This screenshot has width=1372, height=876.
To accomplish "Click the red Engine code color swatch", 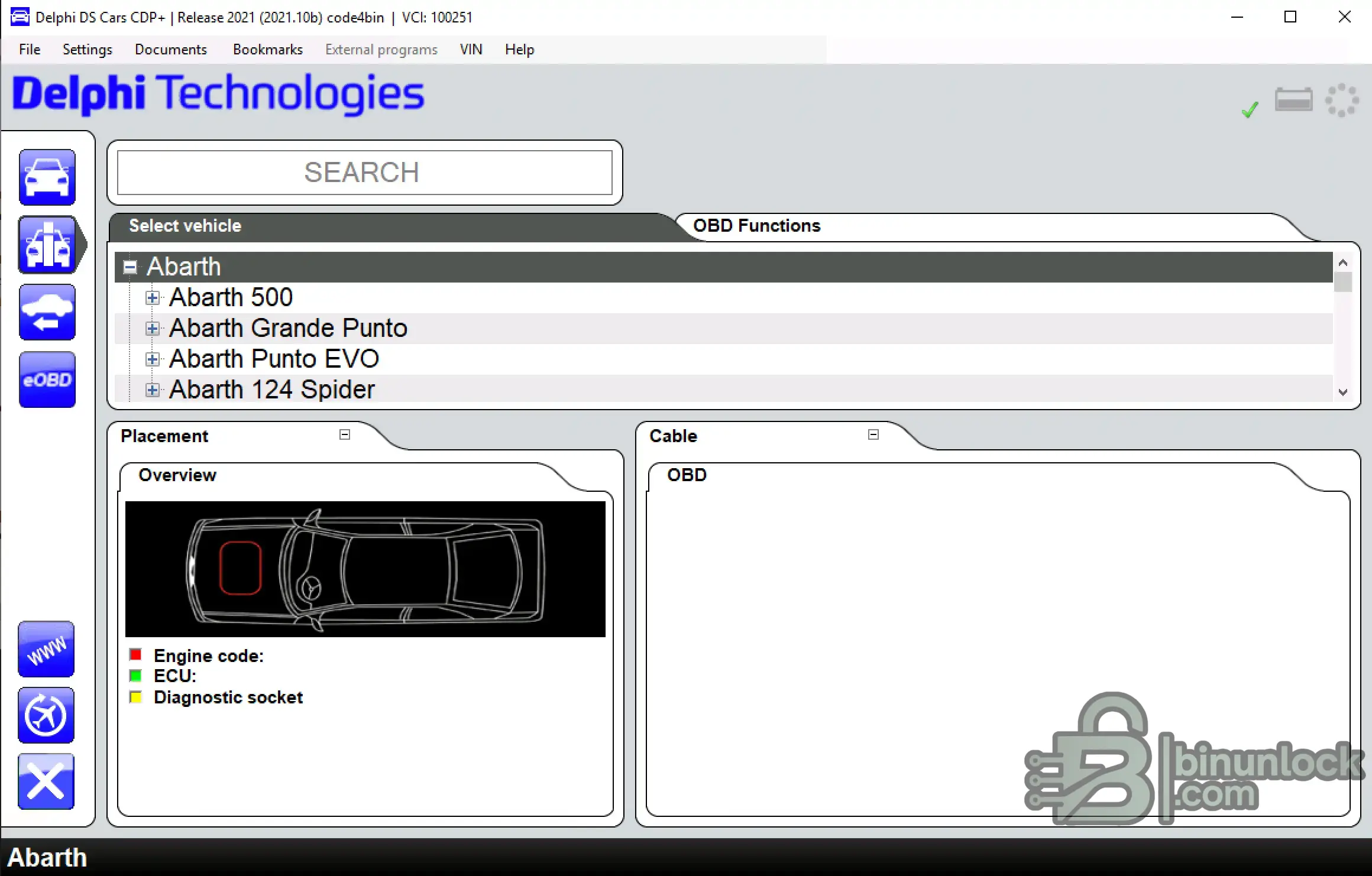I will (135, 655).
